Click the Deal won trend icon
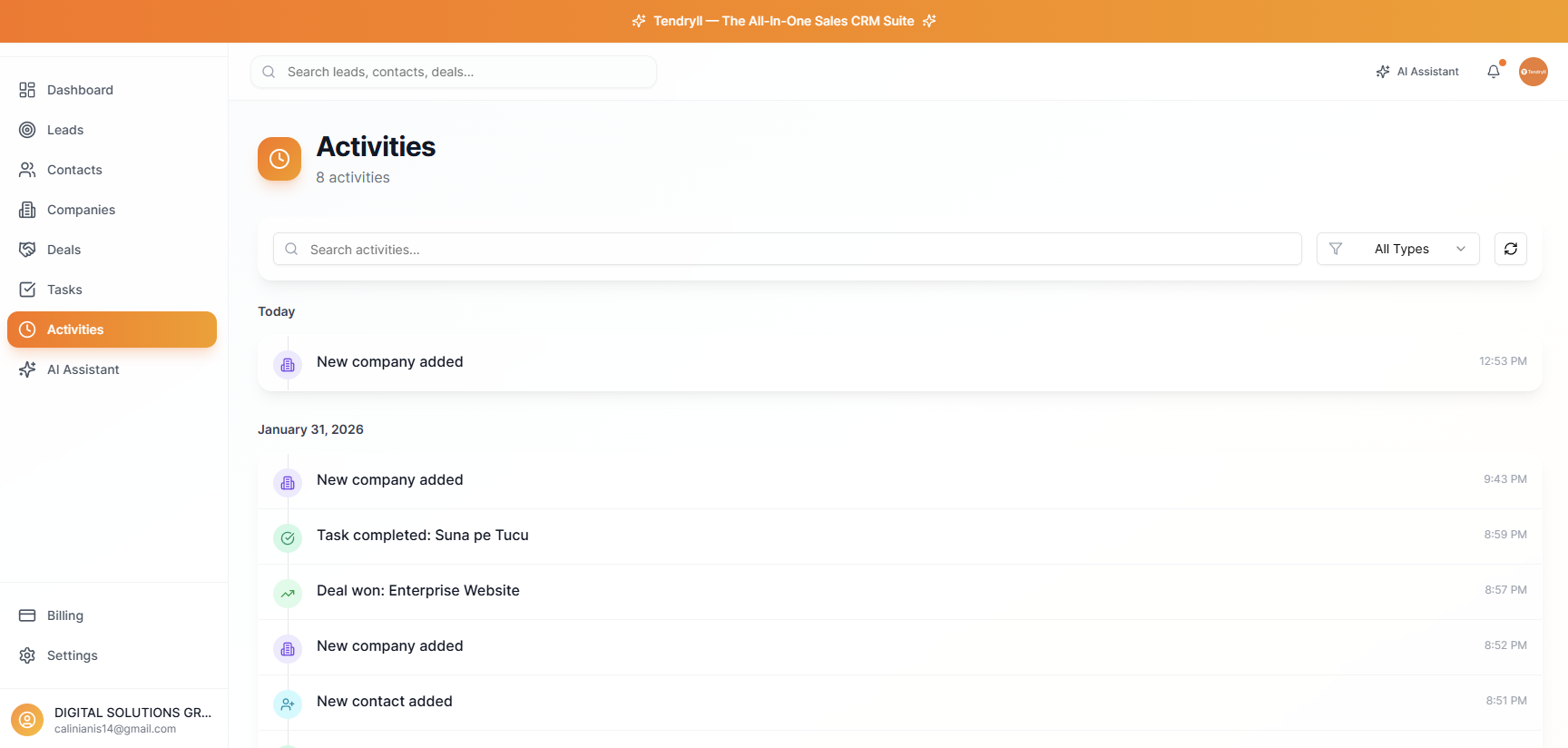1568x748 pixels. tap(288, 594)
